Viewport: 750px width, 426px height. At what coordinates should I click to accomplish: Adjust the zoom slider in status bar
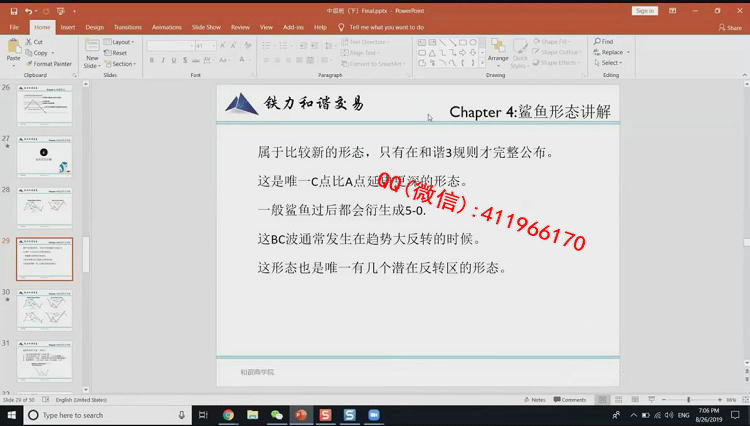(x=691, y=400)
